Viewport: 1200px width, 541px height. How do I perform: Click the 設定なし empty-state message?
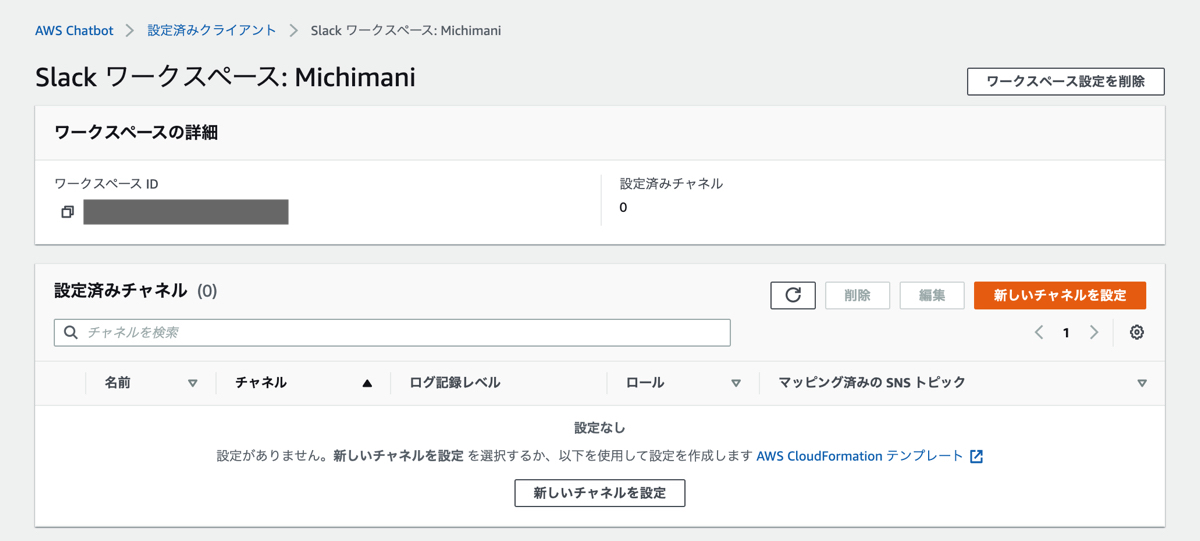(x=600, y=428)
